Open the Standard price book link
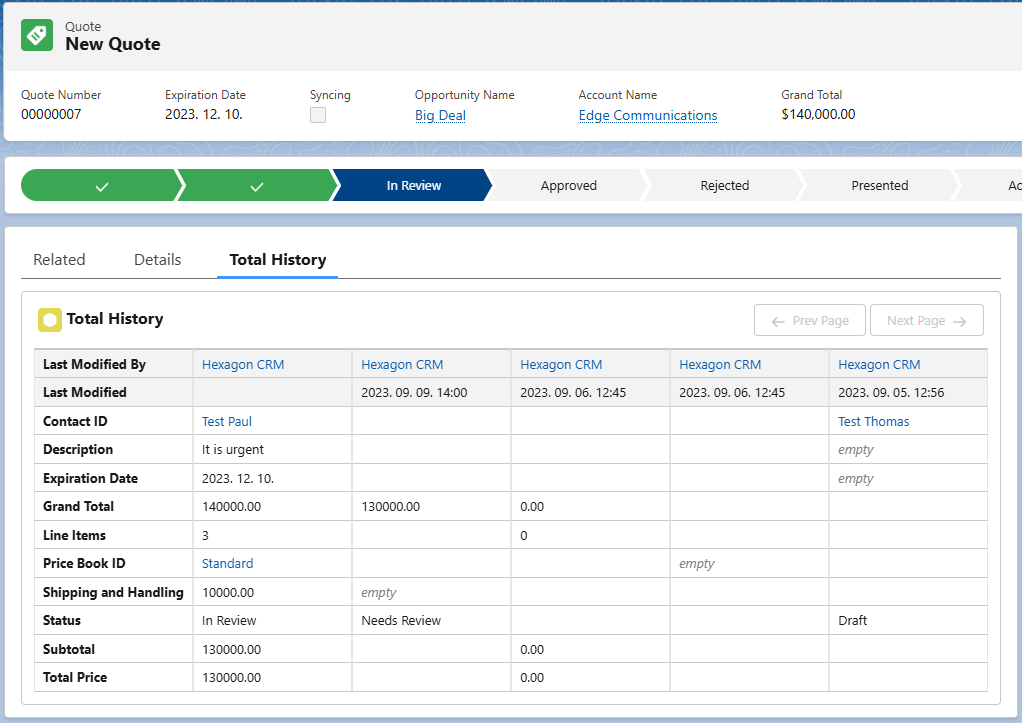Screen dimensions: 1022x723 [227, 564]
